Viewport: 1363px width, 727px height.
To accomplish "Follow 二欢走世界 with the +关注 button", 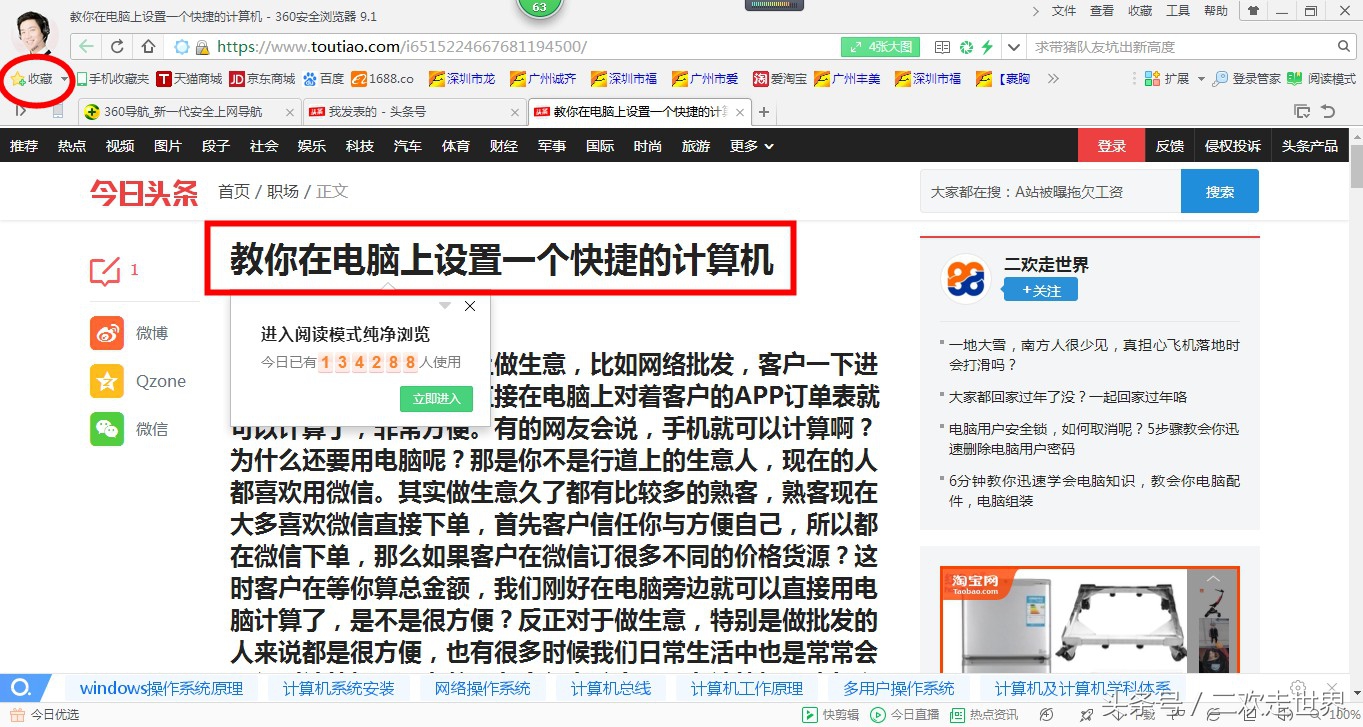I will point(1041,287).
